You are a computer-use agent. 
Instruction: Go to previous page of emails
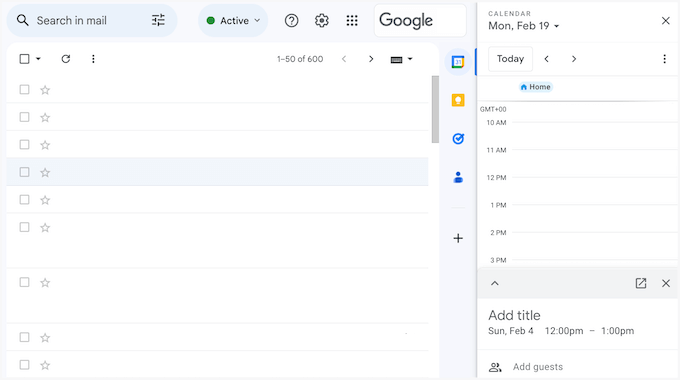[x=344, y=59]
